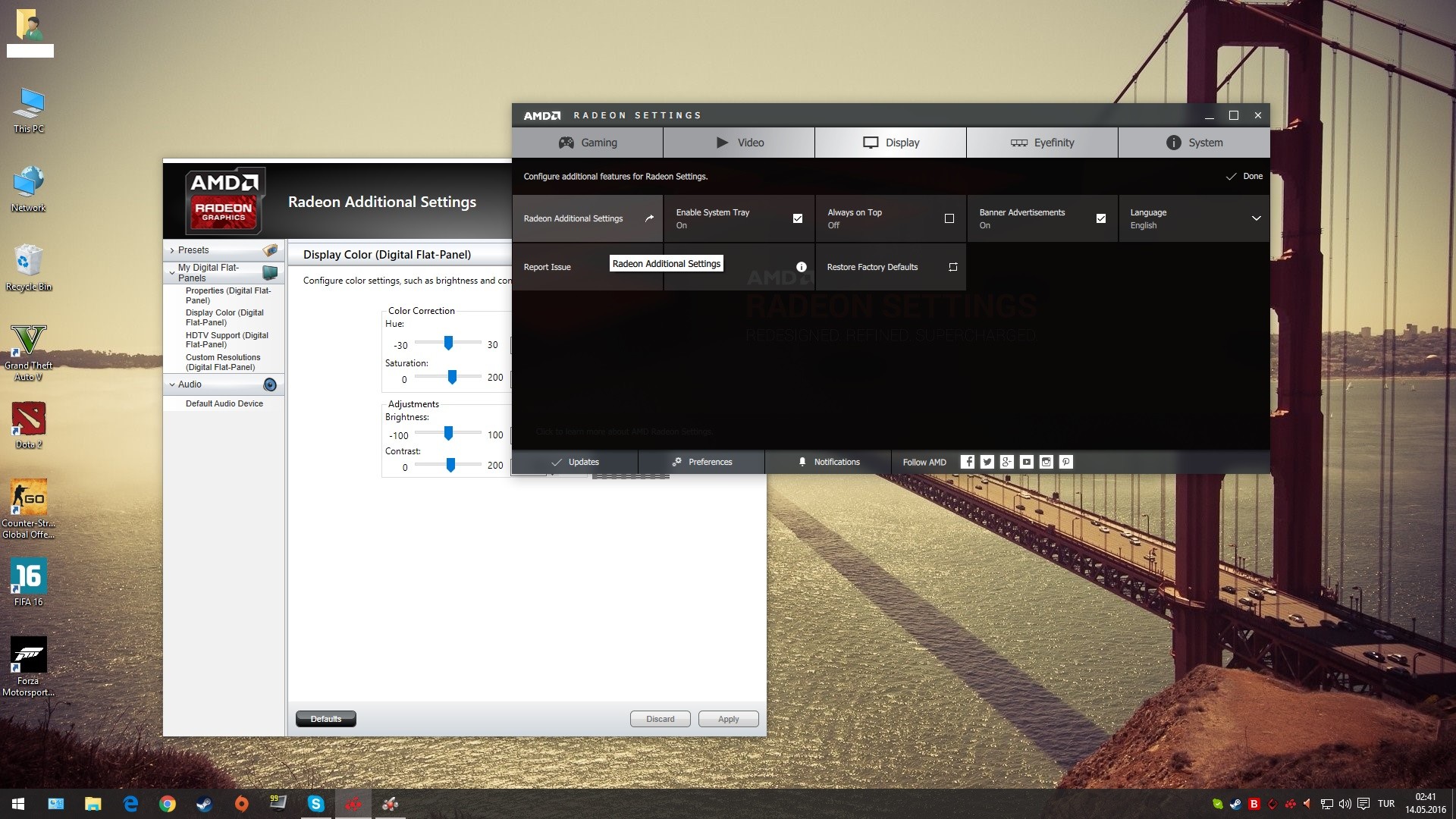Image resolution: width=1456 pixels, height=819 pixels.
Task: Click the Apply button
Action: pos(729,719)
